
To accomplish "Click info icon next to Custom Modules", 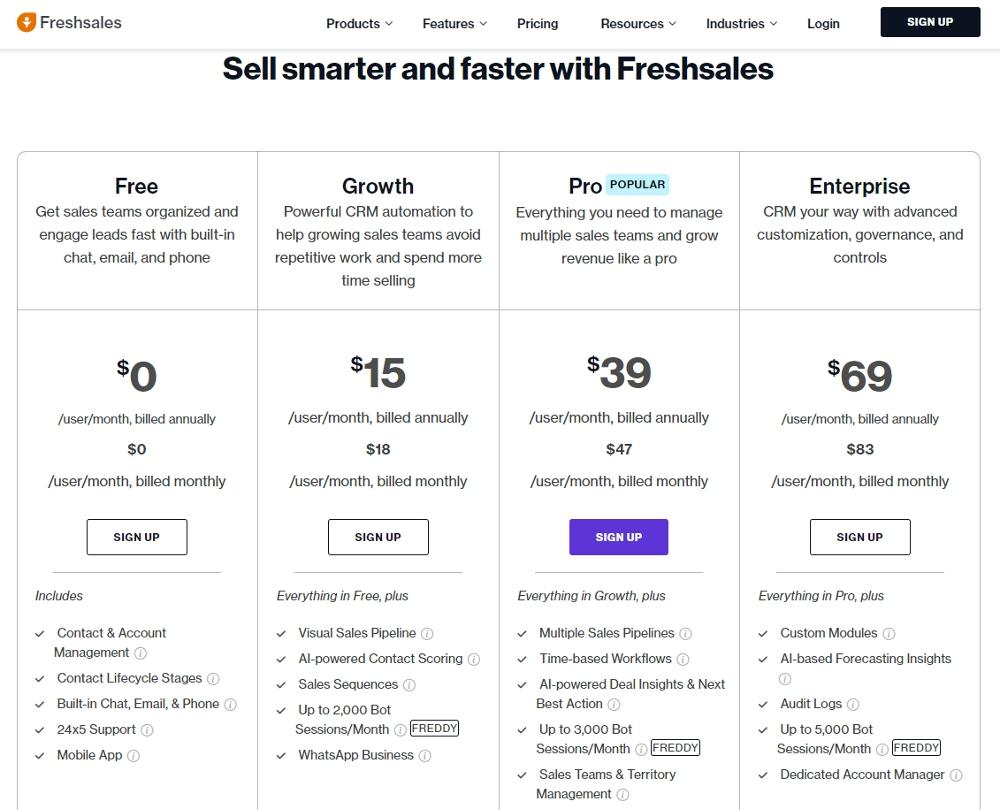I will 889,633.
